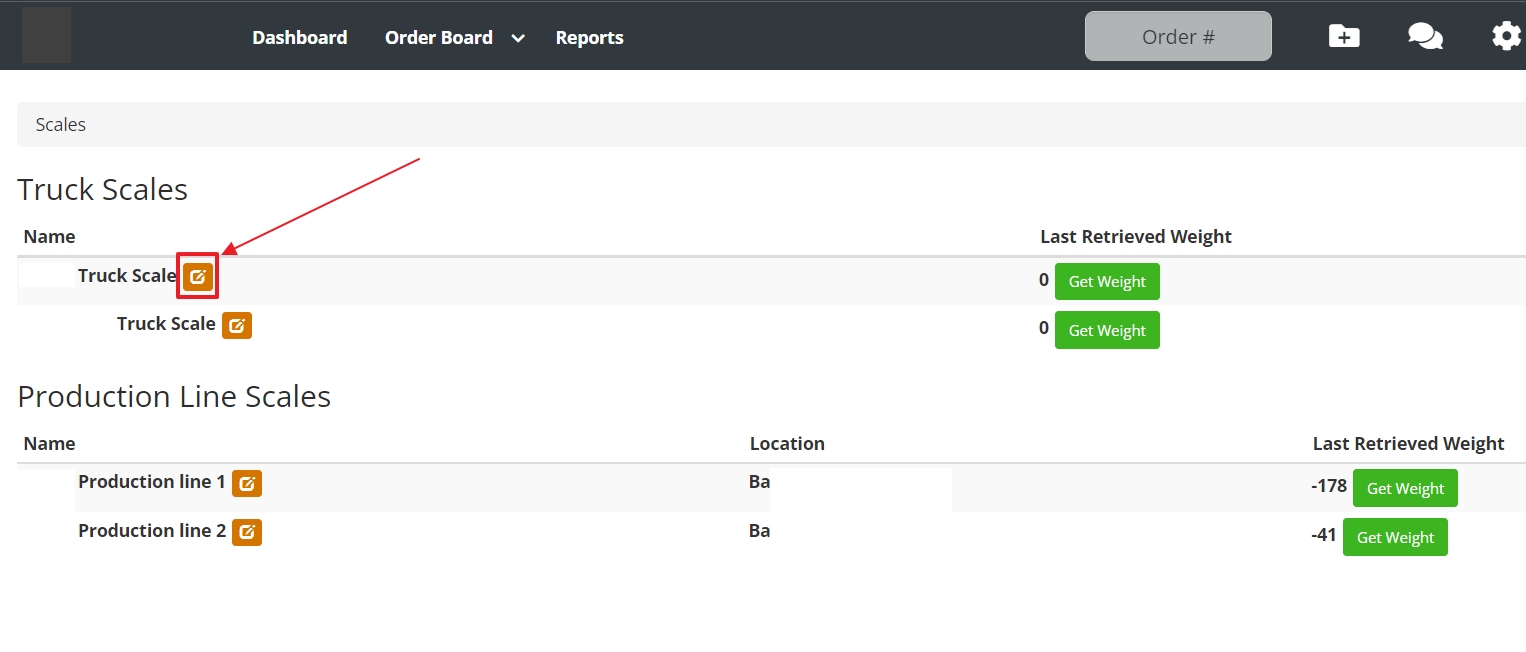Open edit icon for the indented Truck Scale
Image resolution: width=1526 pixels, height=652 pixels.
tap(237, 325)
